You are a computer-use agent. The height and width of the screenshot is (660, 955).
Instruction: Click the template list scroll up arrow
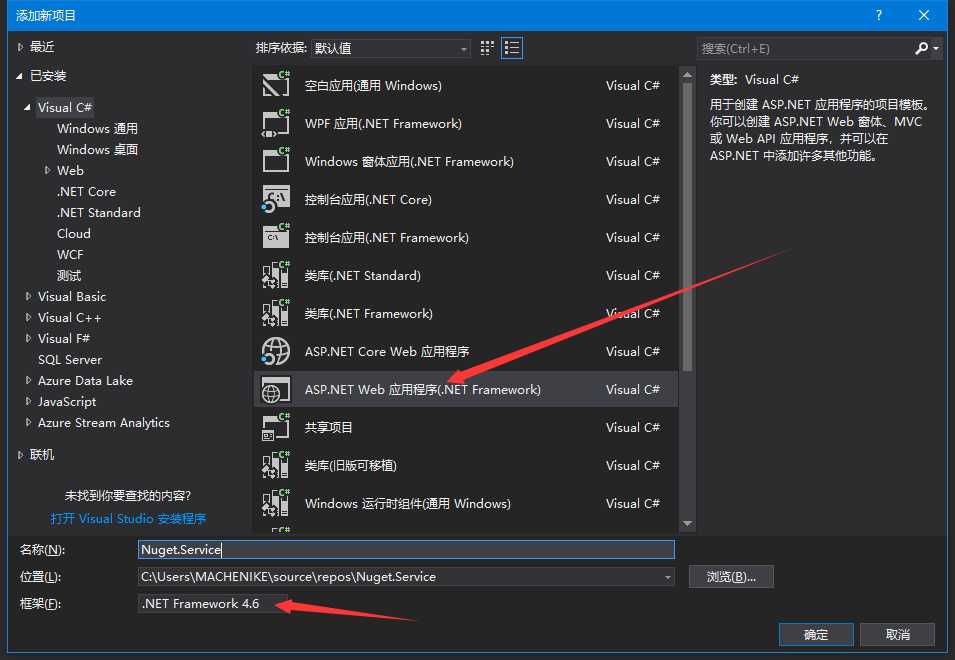click(688, 74)
